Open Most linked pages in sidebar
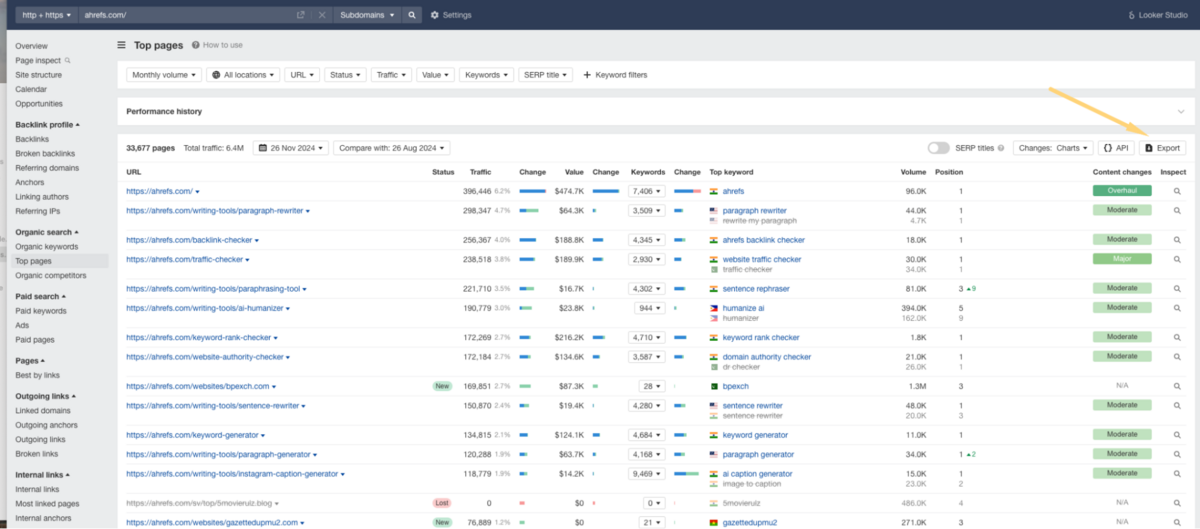 47,503
